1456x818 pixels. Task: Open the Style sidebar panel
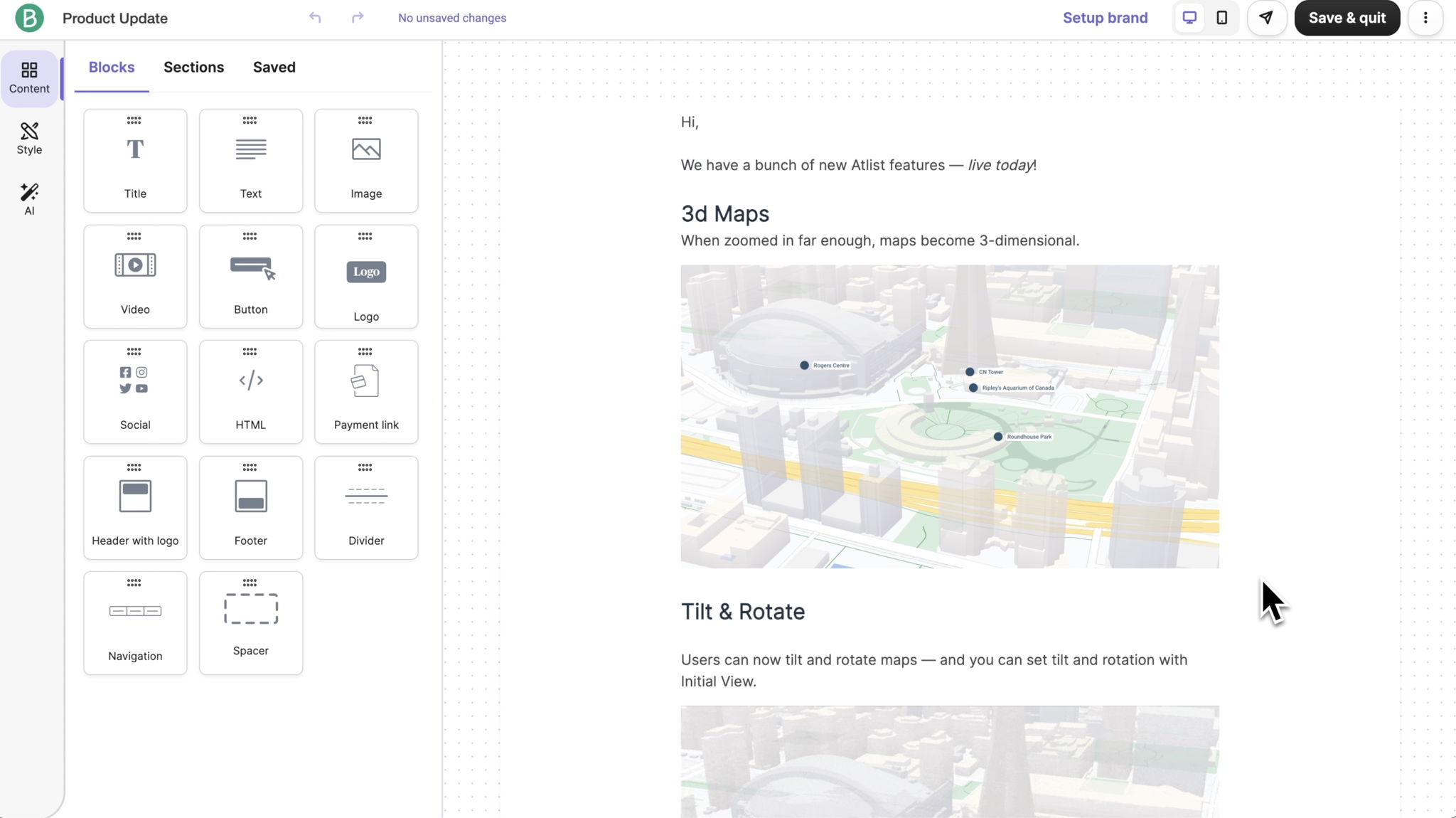[29, 139]
